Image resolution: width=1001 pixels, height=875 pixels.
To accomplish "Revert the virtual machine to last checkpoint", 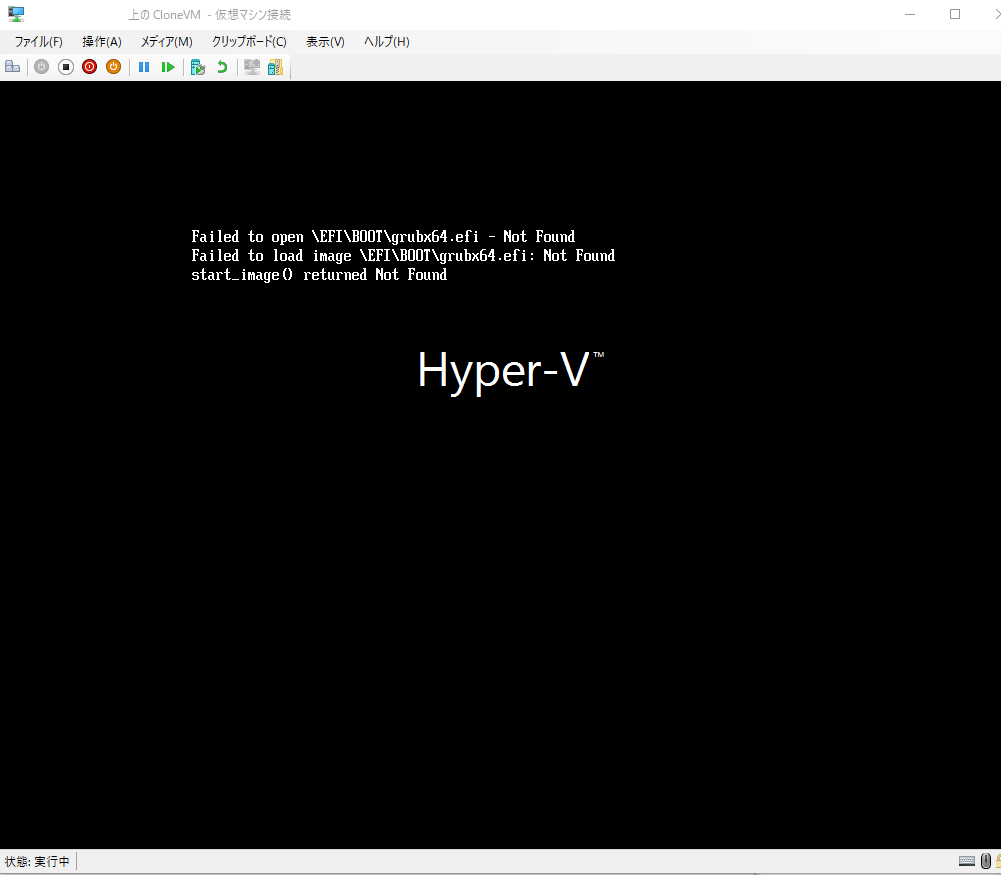I will 221,66.
